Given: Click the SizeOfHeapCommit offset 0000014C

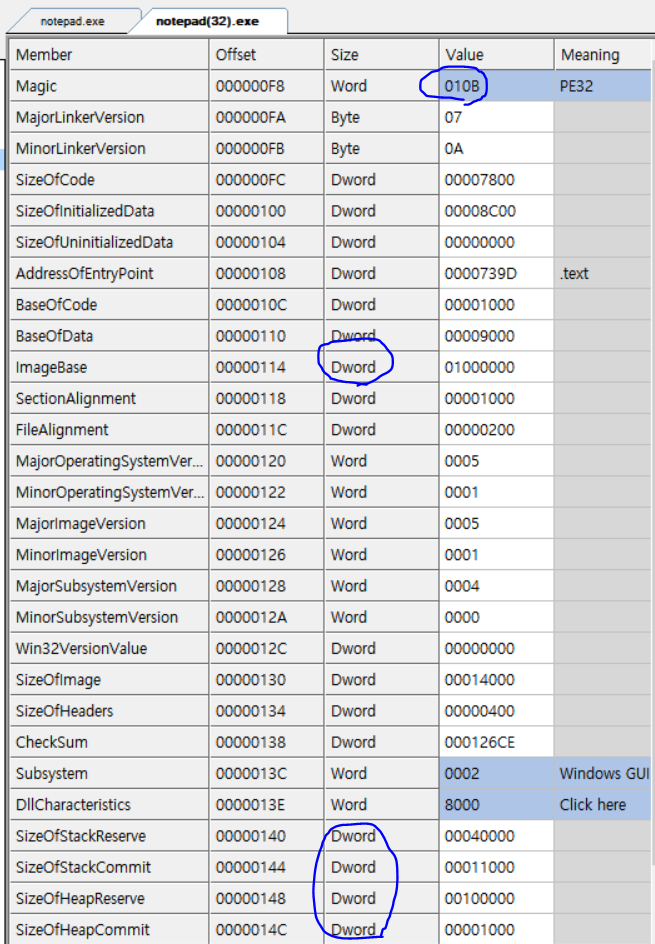Looking at the screenshot, I should [x=266, y=930].
